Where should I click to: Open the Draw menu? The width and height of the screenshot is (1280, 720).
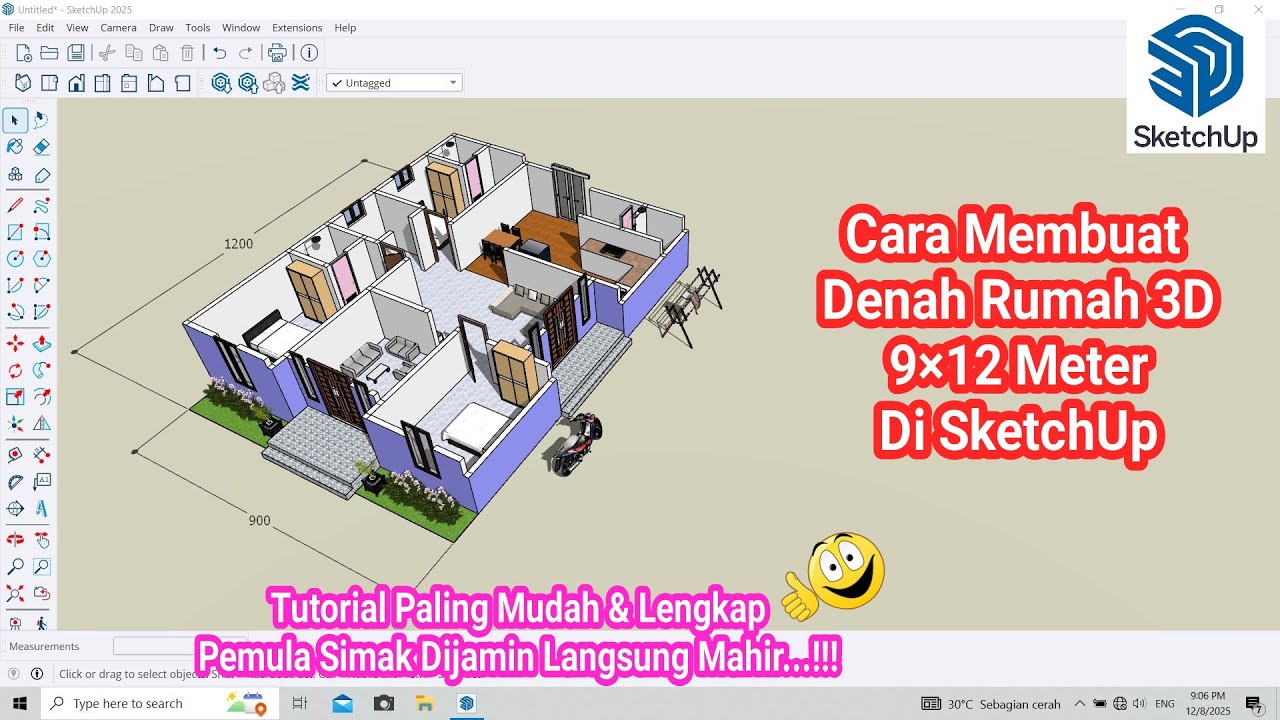(161, 28)
